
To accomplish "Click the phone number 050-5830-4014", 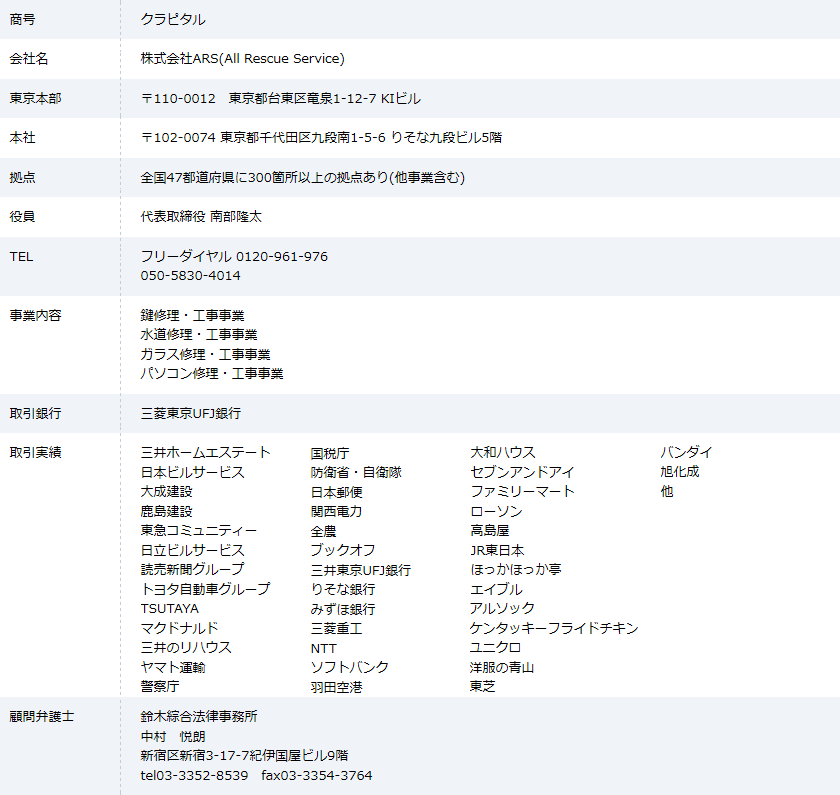I will 190,275.
